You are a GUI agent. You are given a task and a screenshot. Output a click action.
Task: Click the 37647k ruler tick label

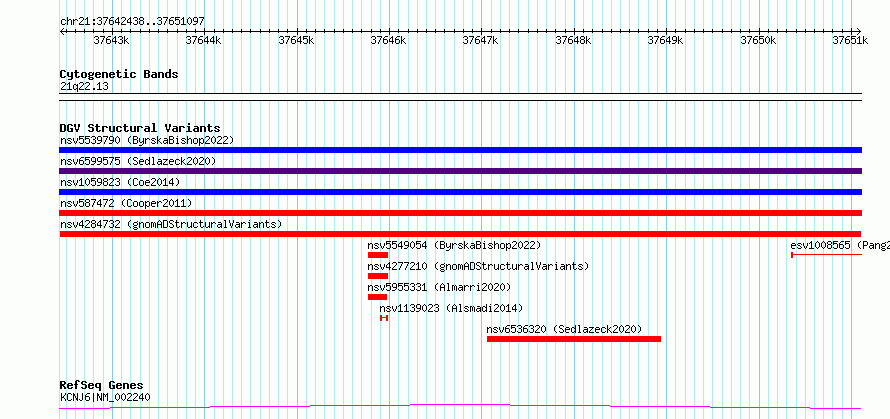point(481,40)
